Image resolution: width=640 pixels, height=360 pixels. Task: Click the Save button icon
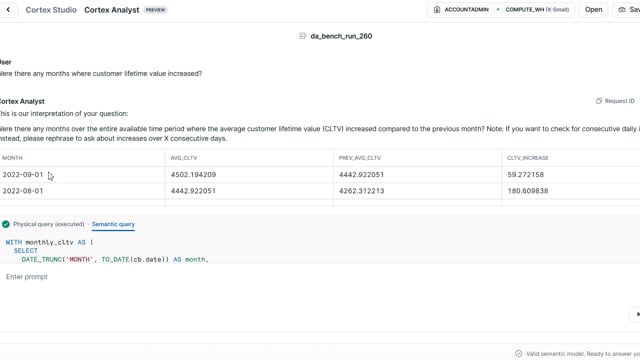tap(622, 9)
